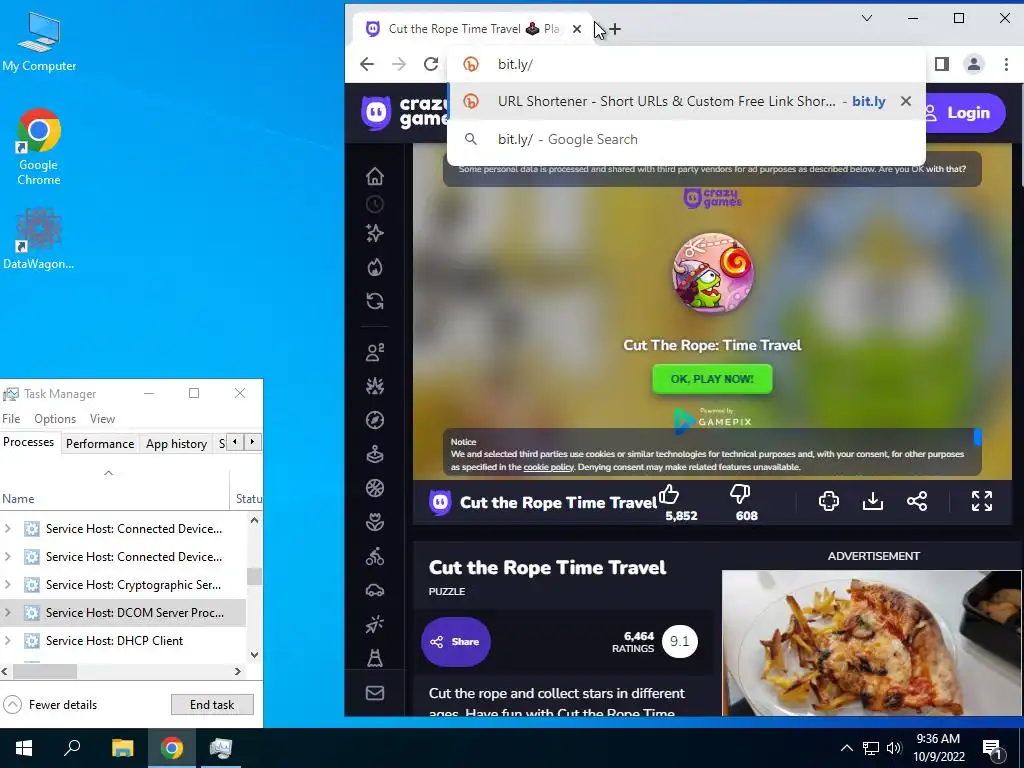
Task: Open Google Chrome desktop shortcut
Action: (x=39, y=148)
